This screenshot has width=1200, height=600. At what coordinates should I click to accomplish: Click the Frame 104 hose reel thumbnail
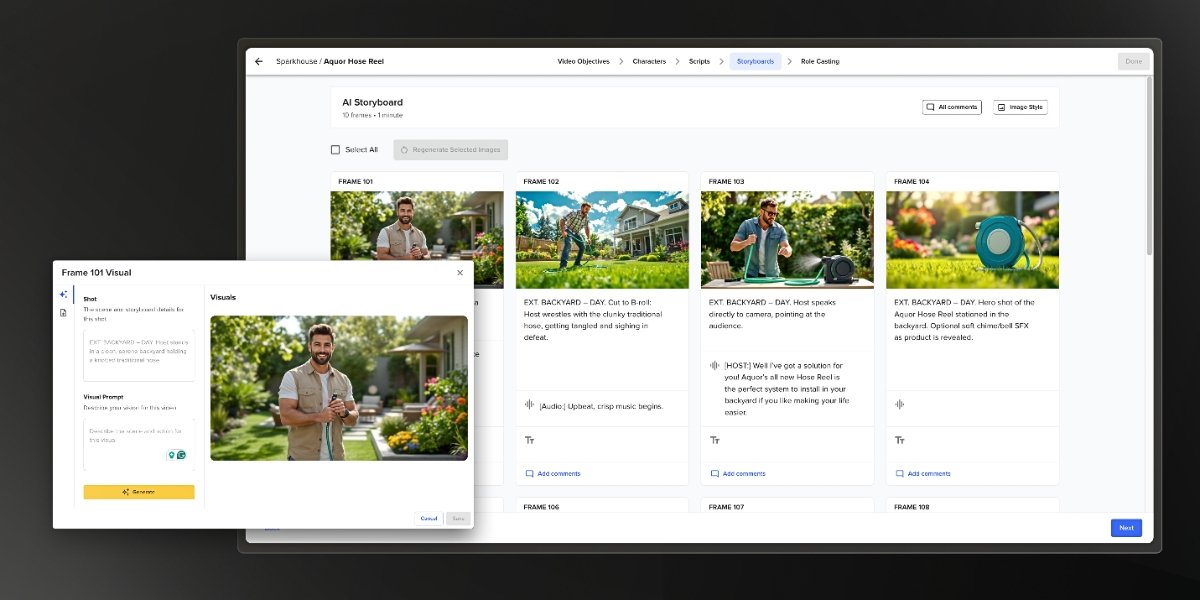click(x=972, y=240)
